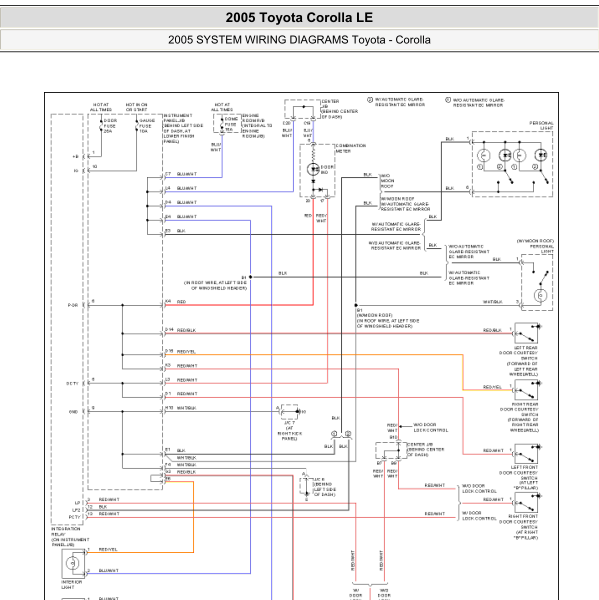Click the DOOR FUSE 25A symbol

[101, 126]
